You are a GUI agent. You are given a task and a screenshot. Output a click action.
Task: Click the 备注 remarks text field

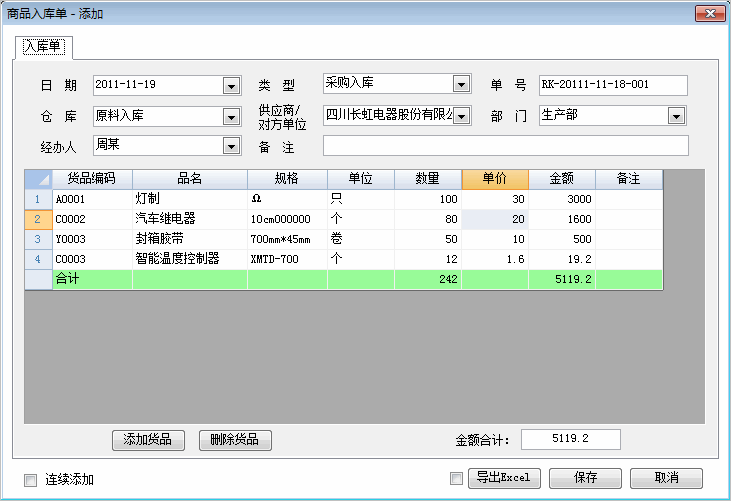[x=505, y=146]
